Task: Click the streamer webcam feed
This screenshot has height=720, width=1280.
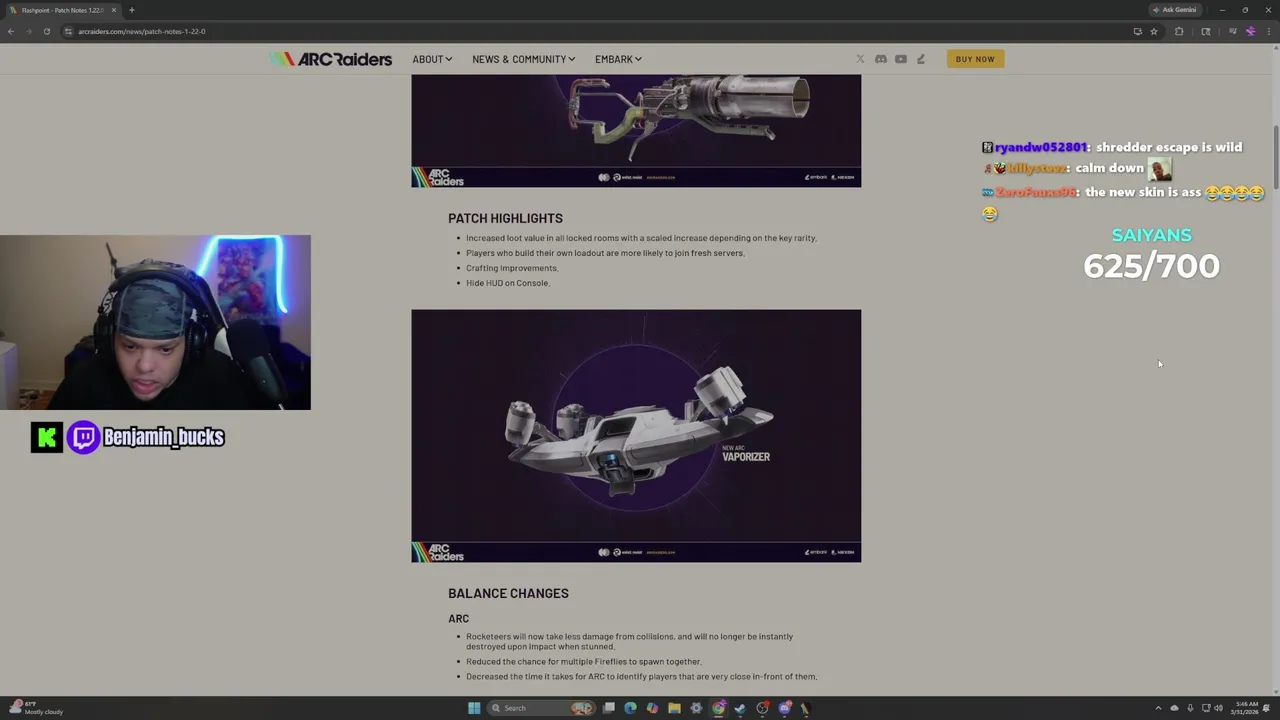Action: [x=155, y=323]
